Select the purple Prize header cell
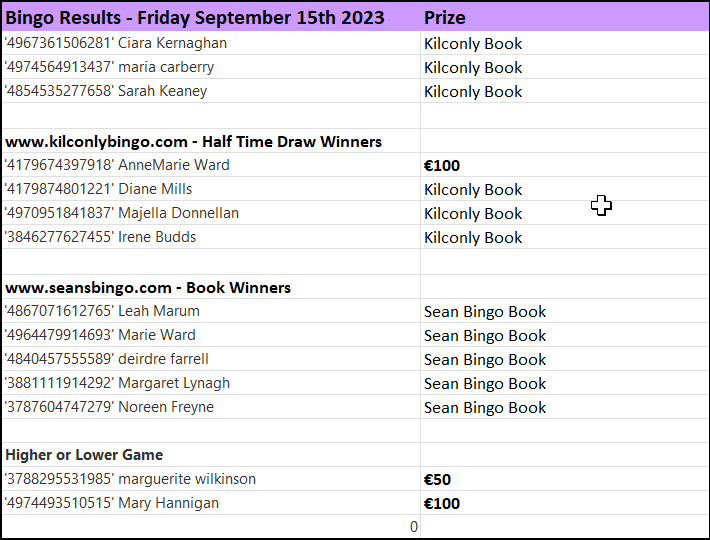The height and width of the screenshot is (540, 710). pos(565,18)
